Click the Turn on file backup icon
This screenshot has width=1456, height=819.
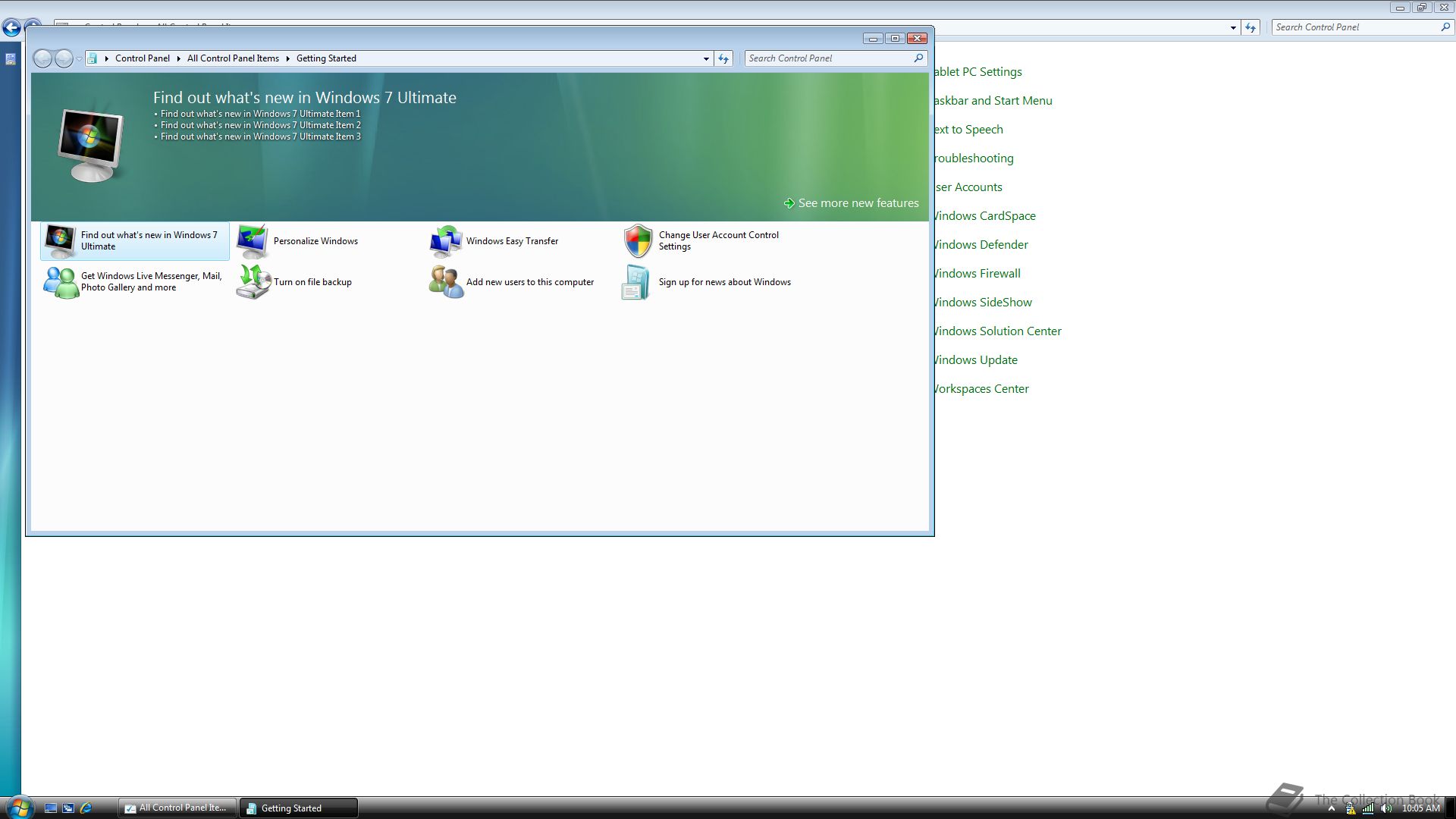click(x=253, y=282)
